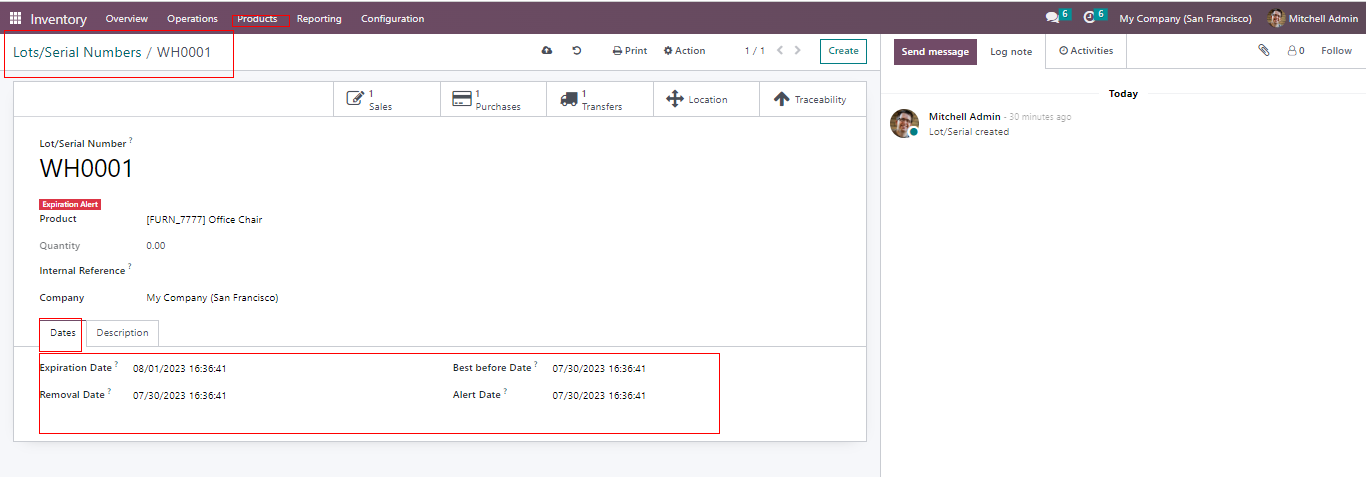
Task: Click the cloud save icon
Action: pos(547,51)
